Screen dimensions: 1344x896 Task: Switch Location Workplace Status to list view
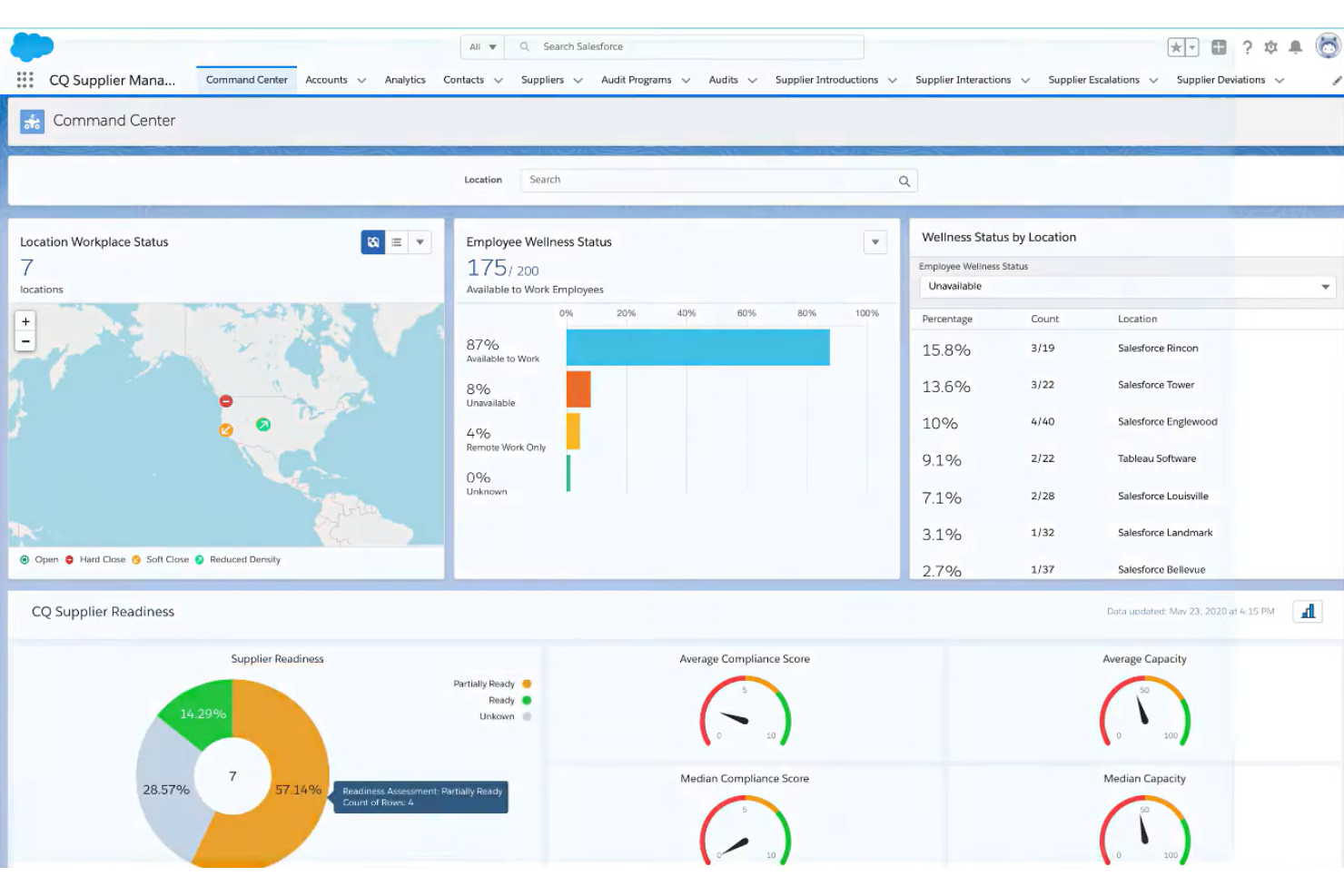397,241
